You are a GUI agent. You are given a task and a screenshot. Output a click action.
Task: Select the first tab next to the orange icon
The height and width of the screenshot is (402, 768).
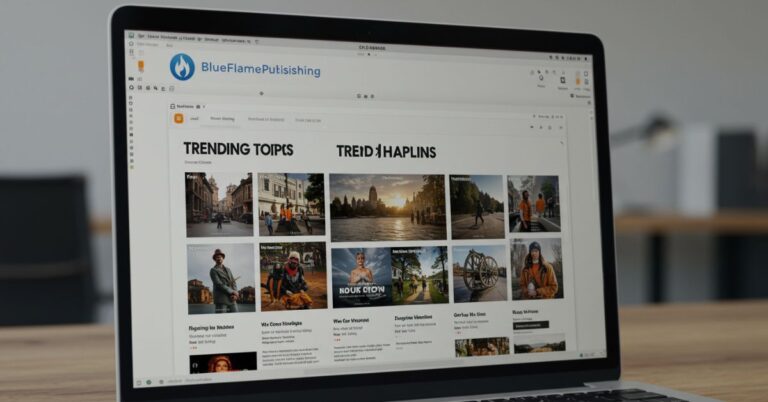pyautogui.click(x=195, y=118)
